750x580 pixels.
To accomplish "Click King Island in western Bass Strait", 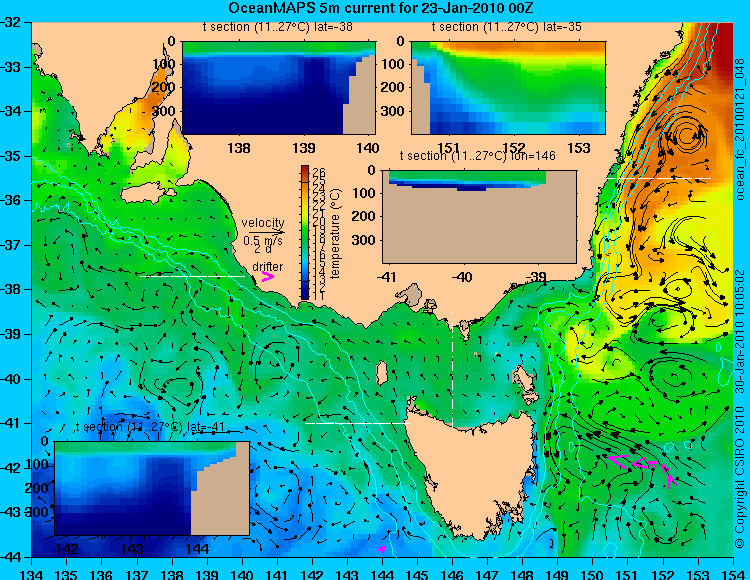I will point(381,373).
